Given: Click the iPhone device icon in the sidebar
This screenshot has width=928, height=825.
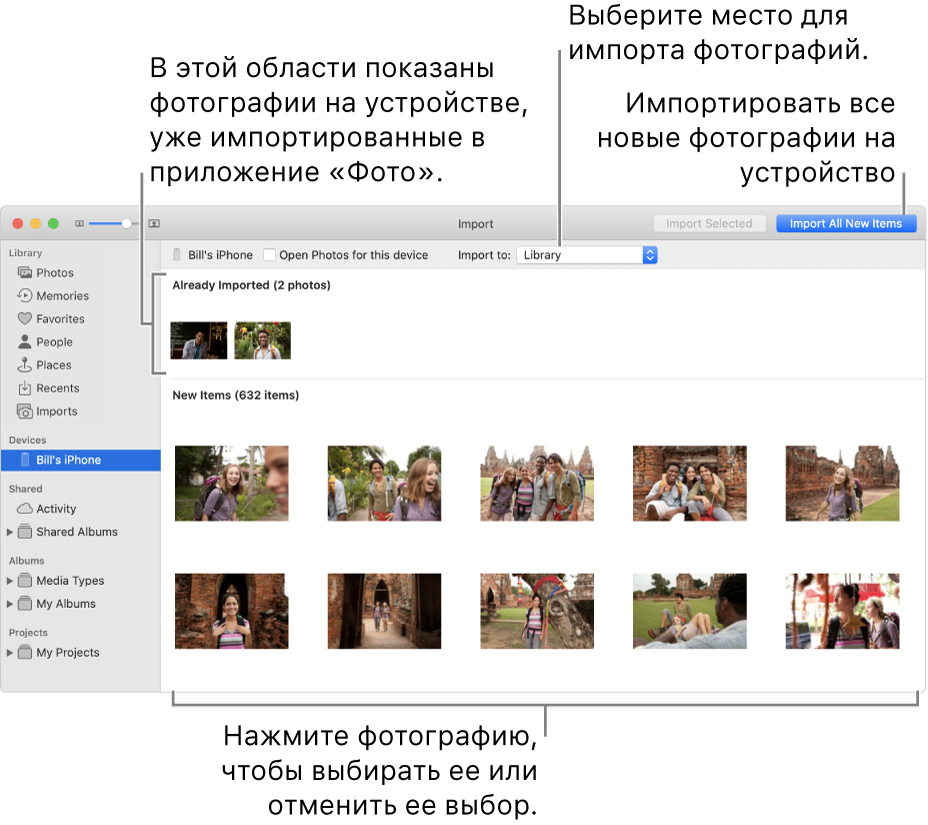Looking at the screenshot, I should tap(25, 460).
